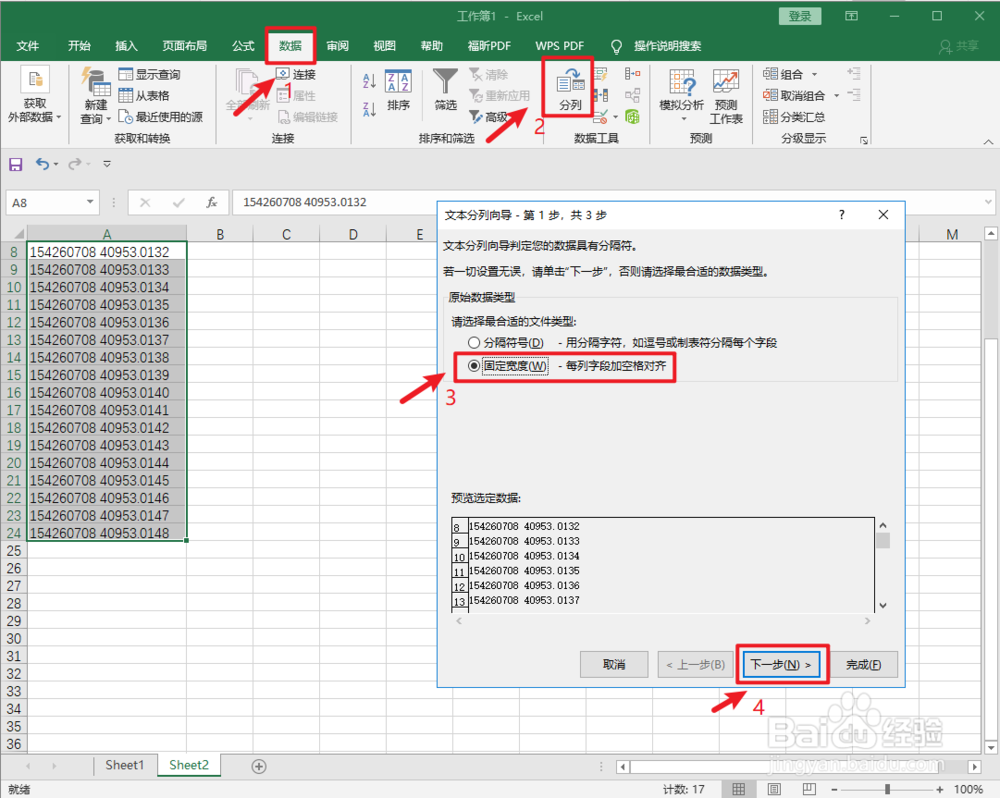Open Advanced (高级) filter options
The height and width of the screenshot is (798, 1000).
click(x=489, y=117)
